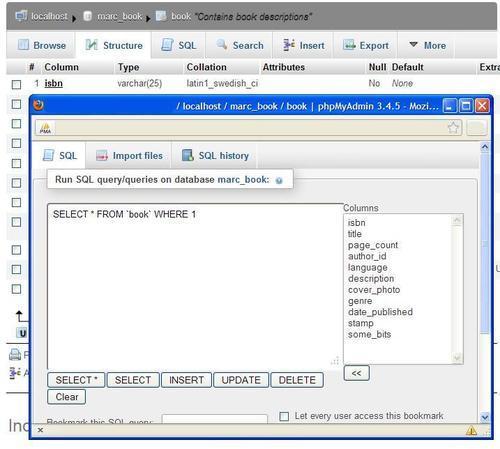The image size is (500, 449).
Task: Open the Import files tab
Action: [x=129, y=156]
